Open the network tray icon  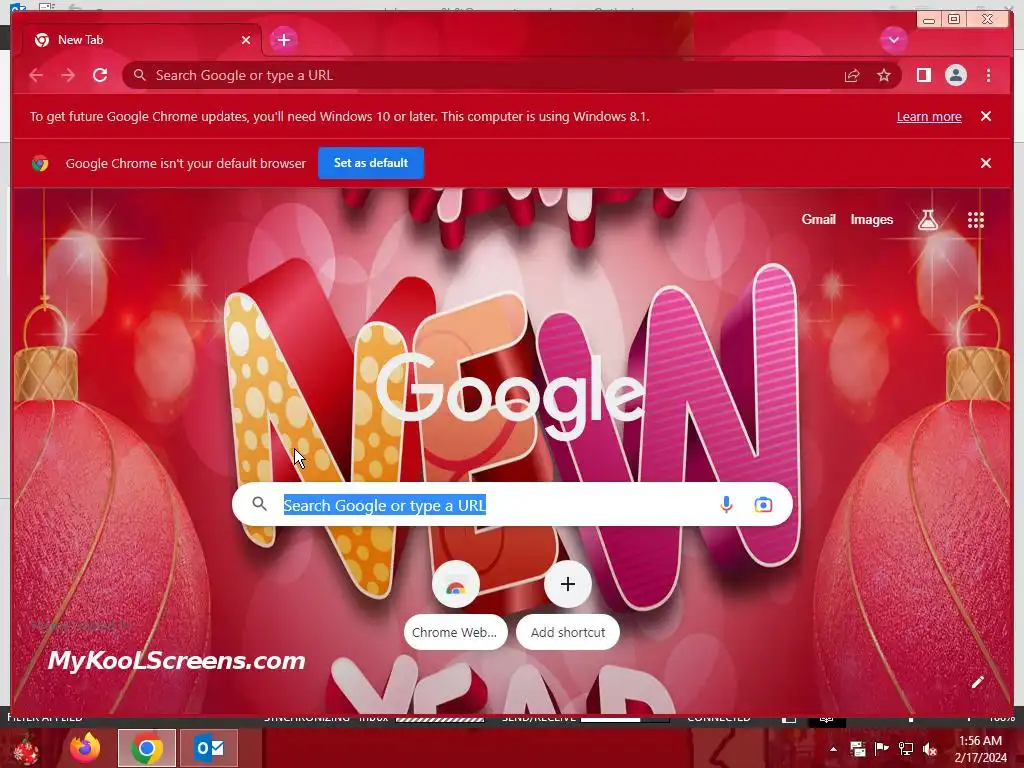pyautogui.click(x=906, y=749)
